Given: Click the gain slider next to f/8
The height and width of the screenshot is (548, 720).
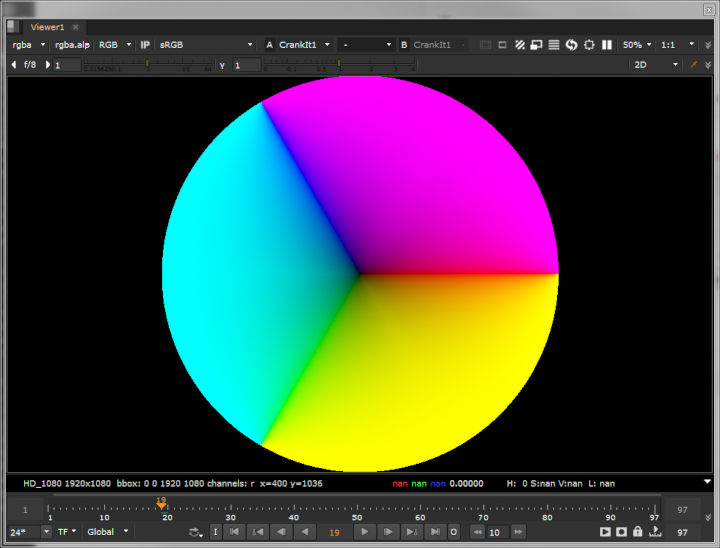Looking at the screenshot, I should (150, 64).
